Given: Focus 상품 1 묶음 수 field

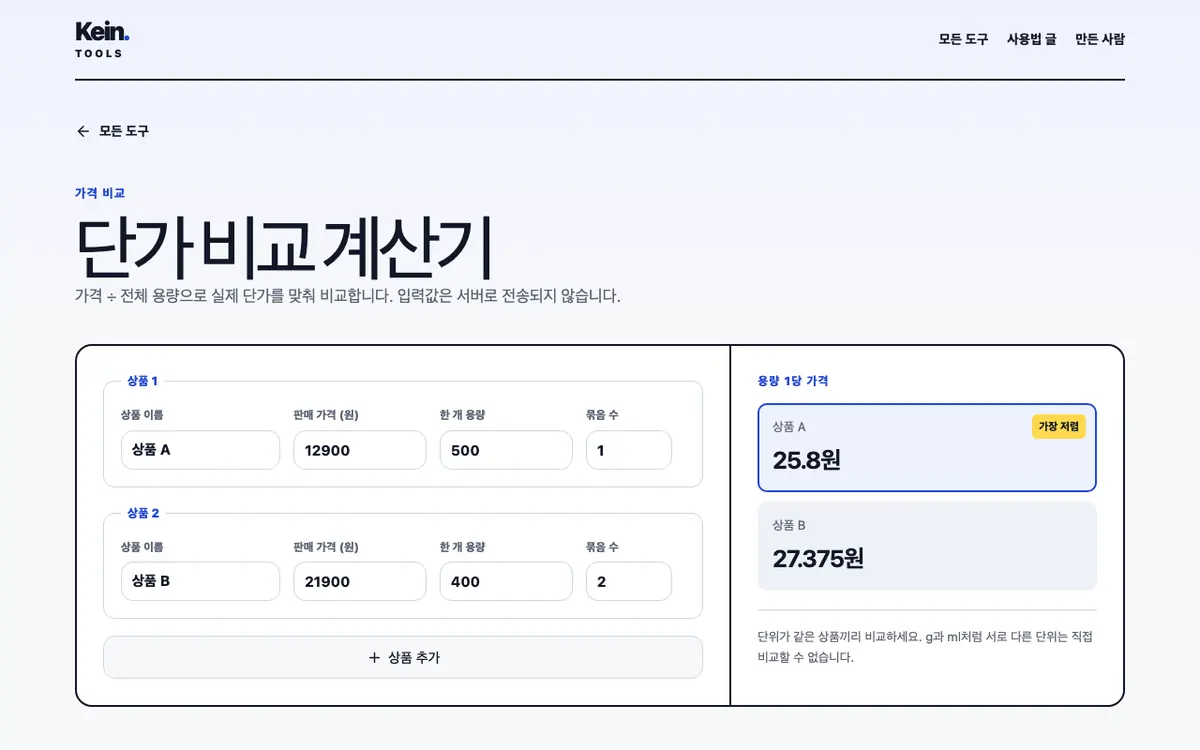Looking at the screenshot, I should 629,450.
